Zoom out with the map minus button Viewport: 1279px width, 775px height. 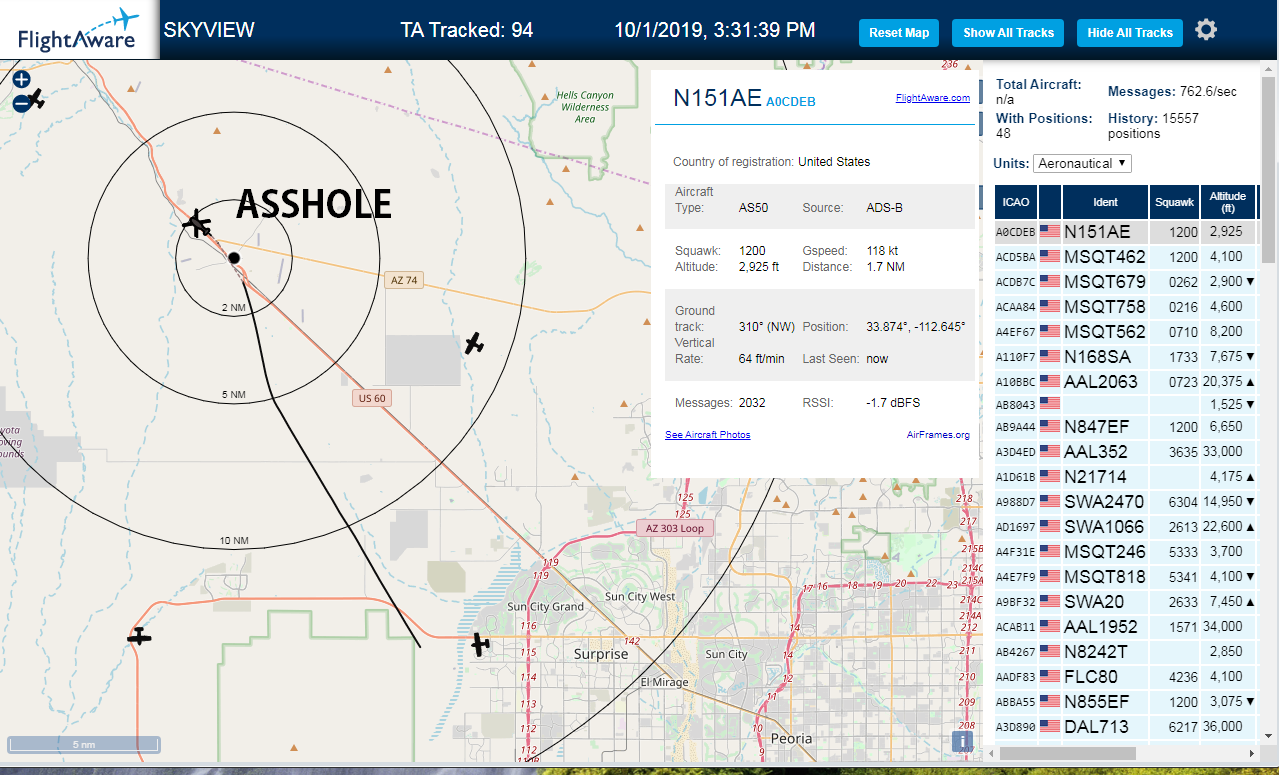click(x=22, y=103)
